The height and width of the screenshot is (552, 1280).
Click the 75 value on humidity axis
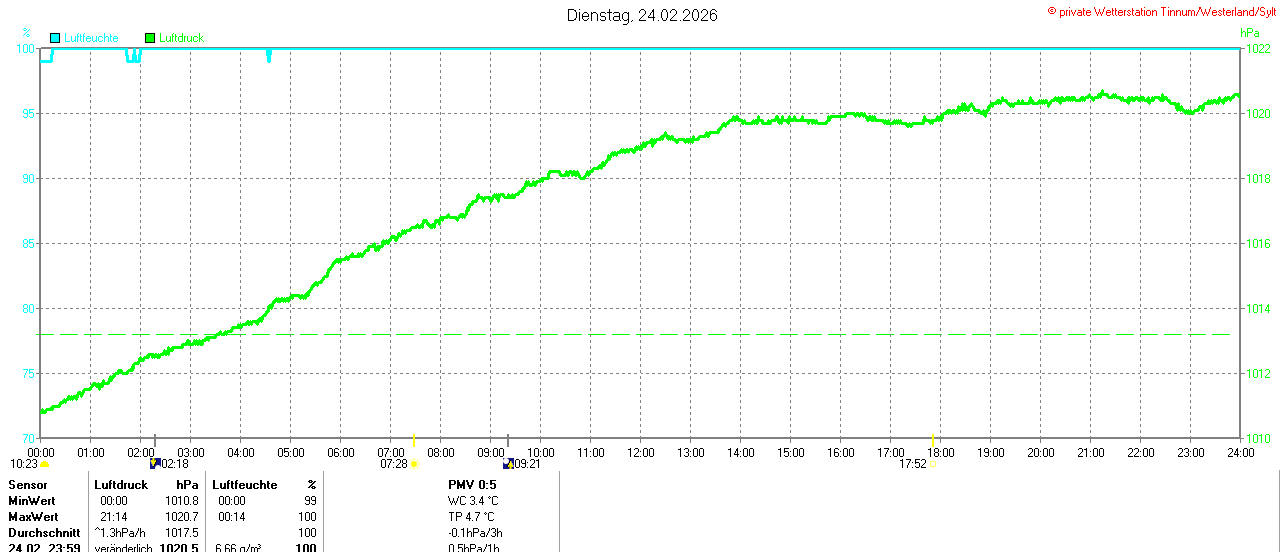pyautogui.click(x=28, y=374)
